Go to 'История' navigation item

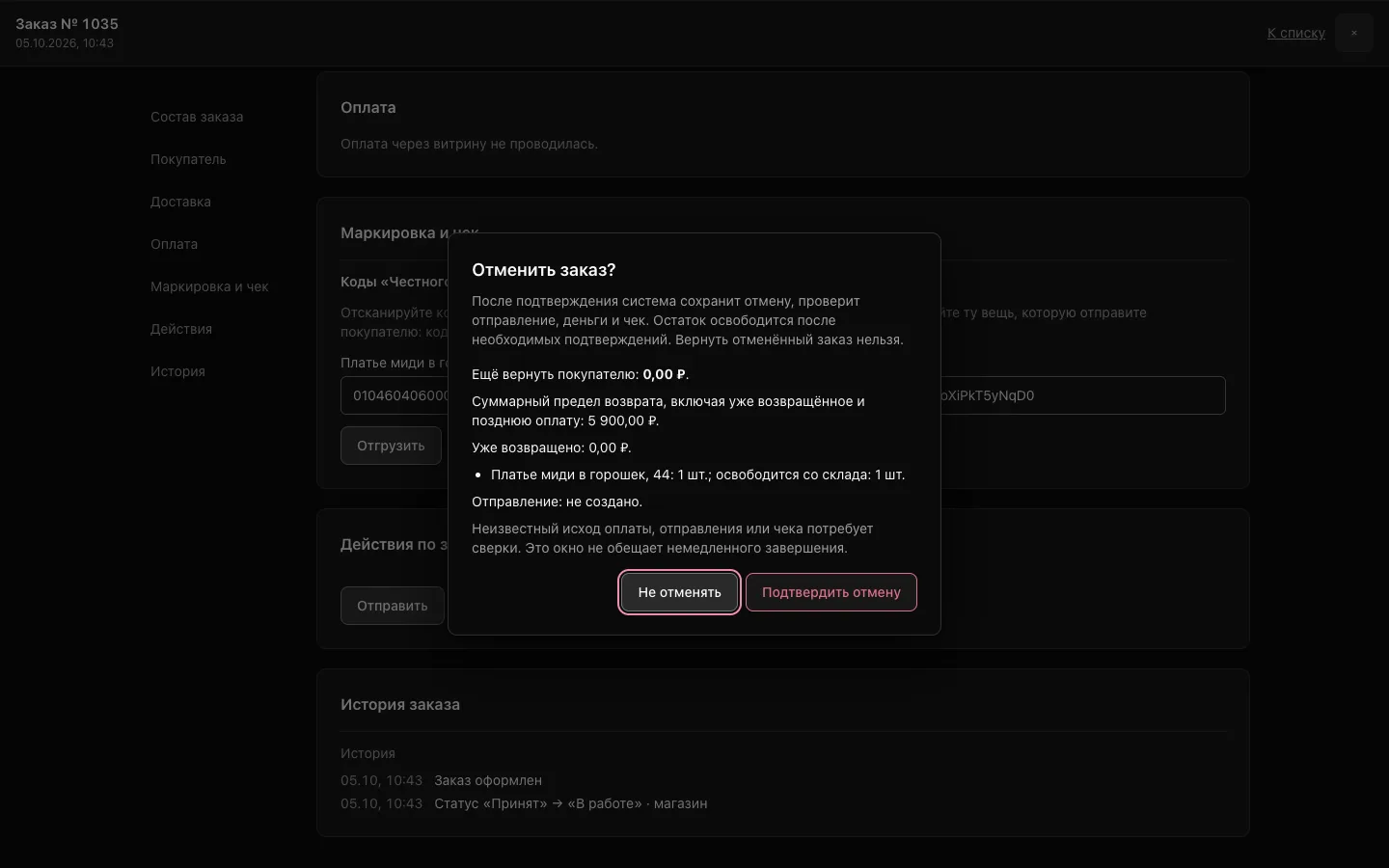pyautogui.click(x=177, y=371)
